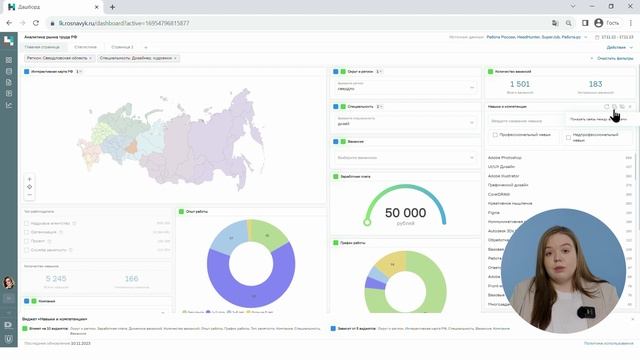Reload the browser page
The height and width of the screenshot is (360, 640).
coord(36,23)
